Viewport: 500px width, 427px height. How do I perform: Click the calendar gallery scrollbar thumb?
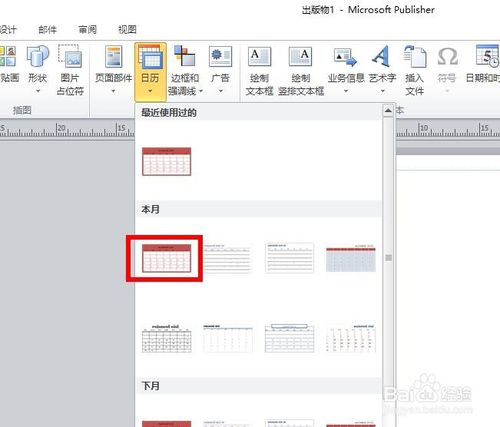pos(388,258)
